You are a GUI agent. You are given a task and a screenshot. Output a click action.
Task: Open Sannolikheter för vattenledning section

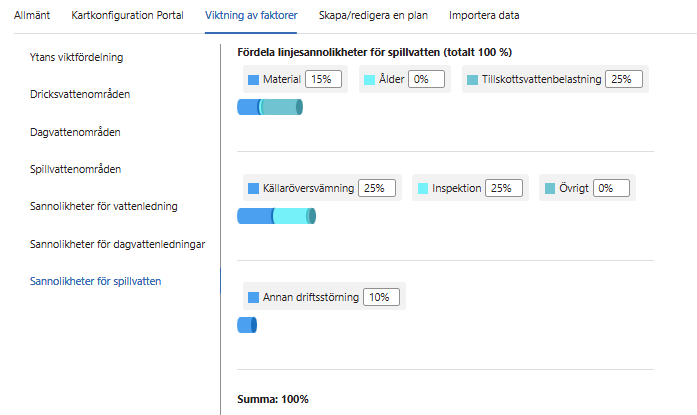point(104,207)
